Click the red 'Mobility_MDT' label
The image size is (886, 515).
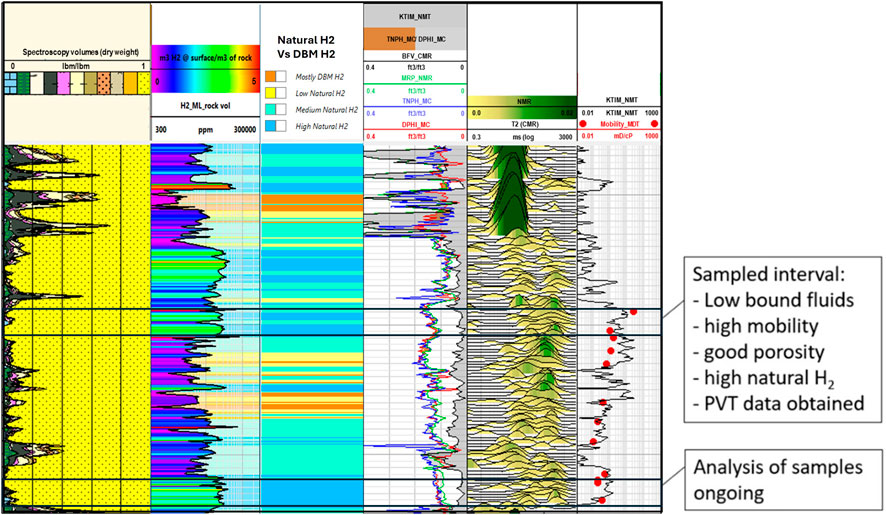[619, 124]
